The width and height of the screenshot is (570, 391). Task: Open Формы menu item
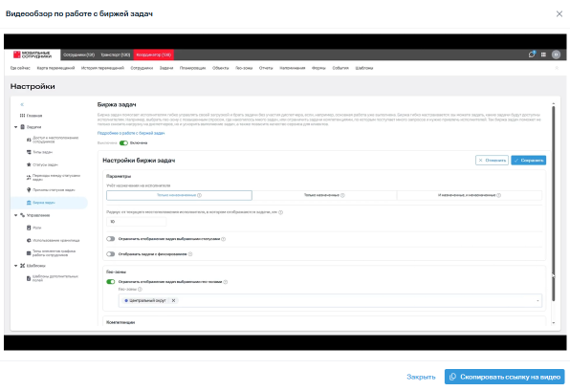318,68
